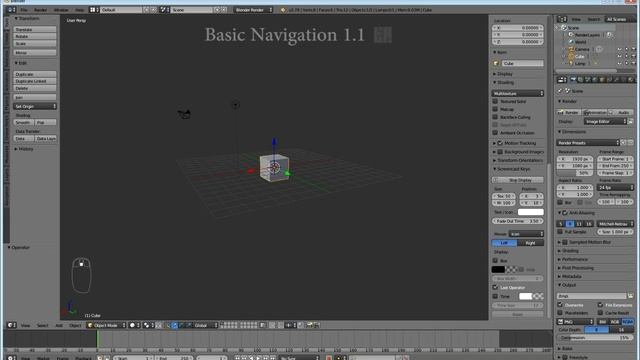The height and width of the screenshot is (360, 640).
Task: Select the Render Layers properties icon
Action: [x=580, y=80]
